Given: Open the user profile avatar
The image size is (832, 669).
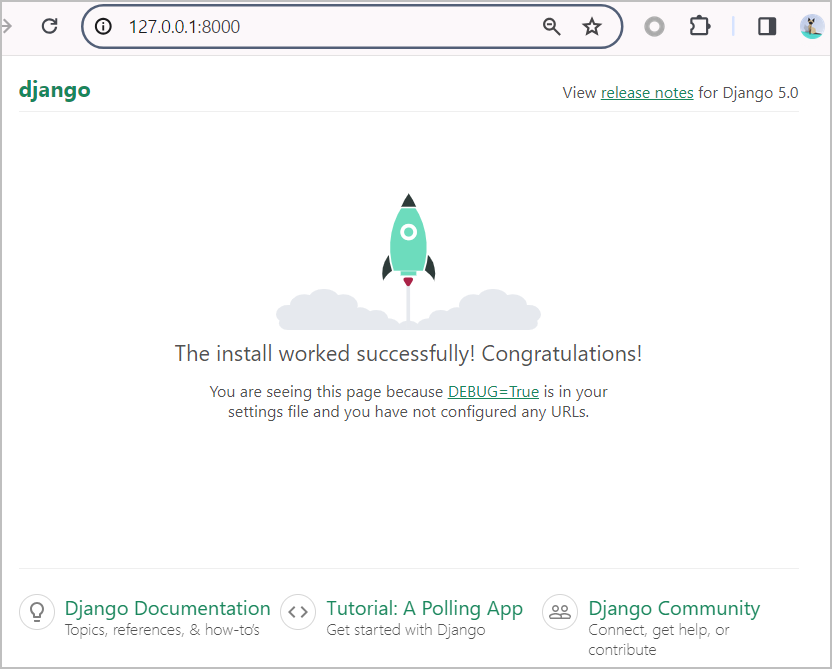Looking at the screenshot, I should click(812, 26).
